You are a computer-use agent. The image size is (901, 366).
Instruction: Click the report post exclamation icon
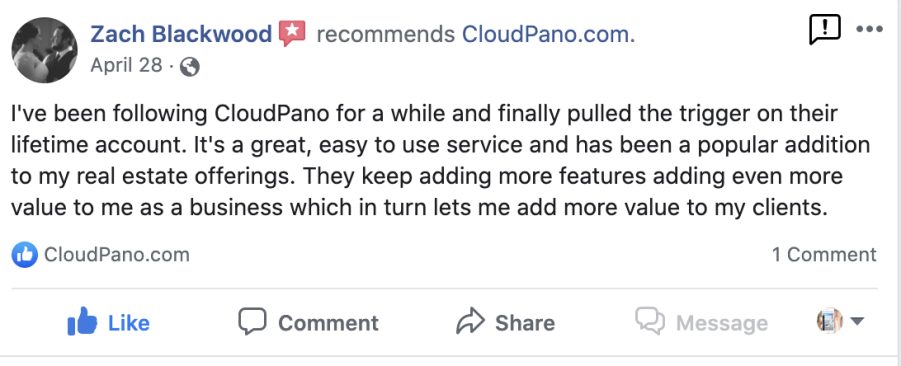pos(825,30)
